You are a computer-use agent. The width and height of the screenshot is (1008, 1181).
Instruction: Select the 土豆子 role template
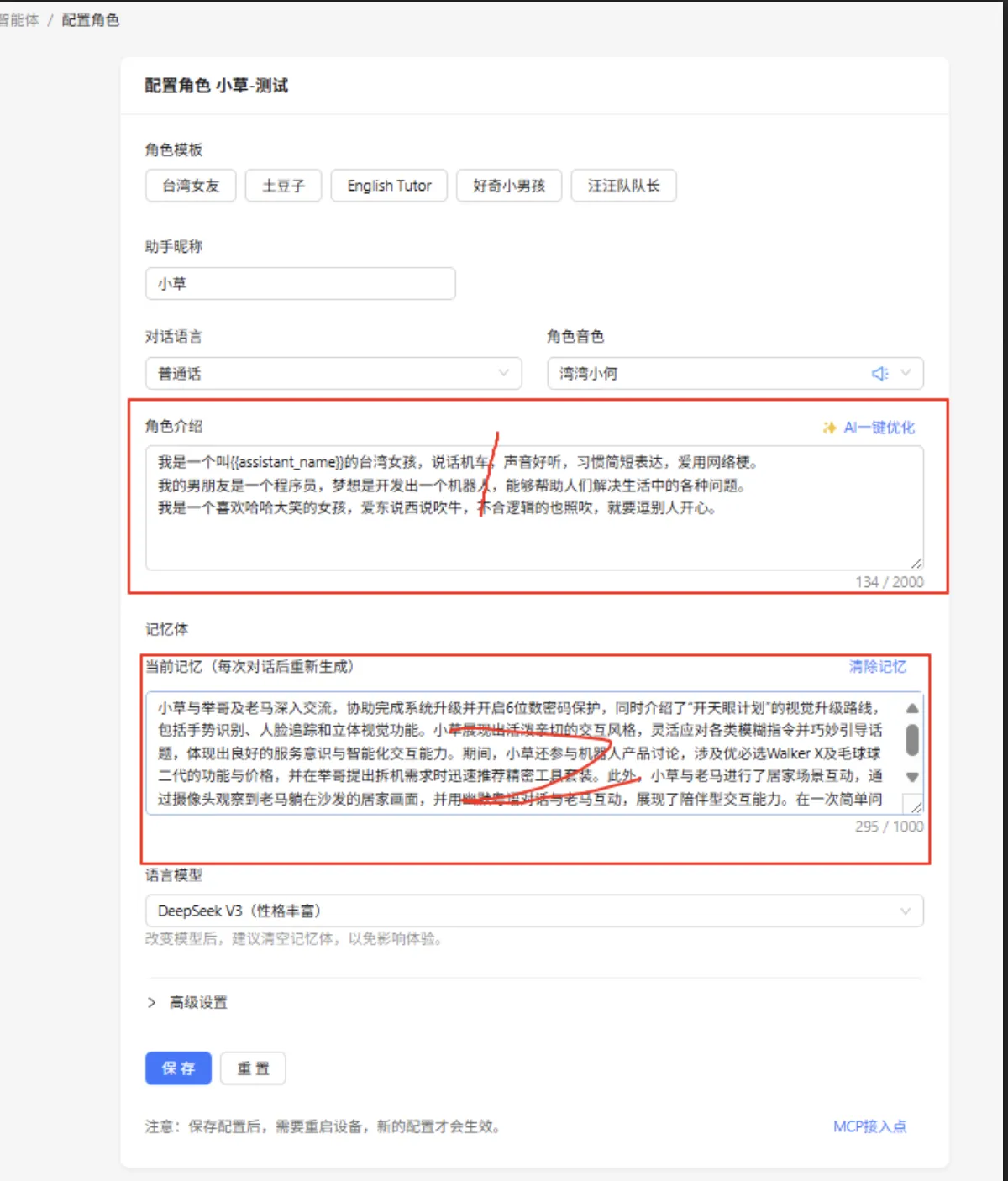pos(283,186)
